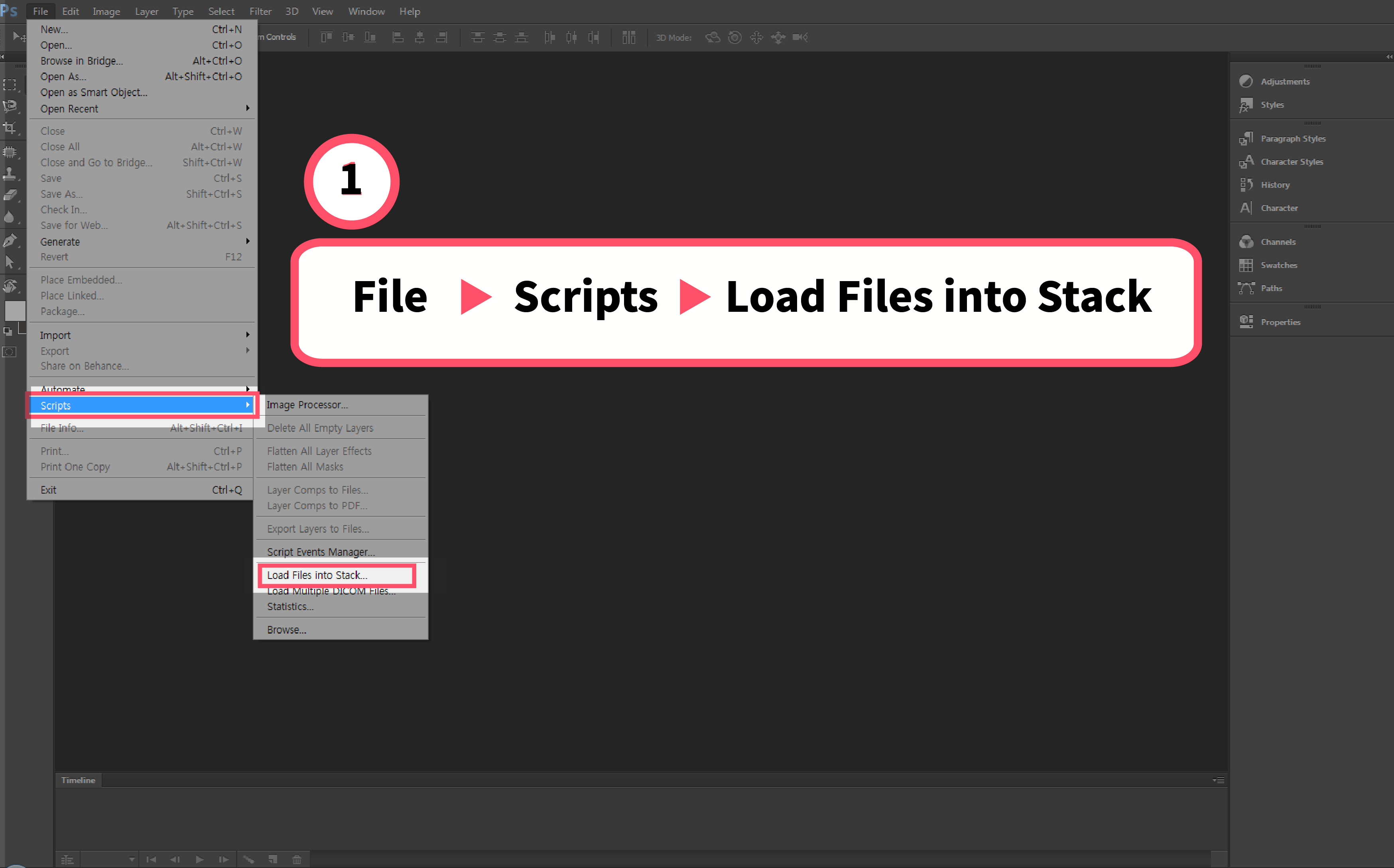Choose Load Files into Stack
Image resolution: width=1394 pixels, height=868 pixels.
[317, 575]
